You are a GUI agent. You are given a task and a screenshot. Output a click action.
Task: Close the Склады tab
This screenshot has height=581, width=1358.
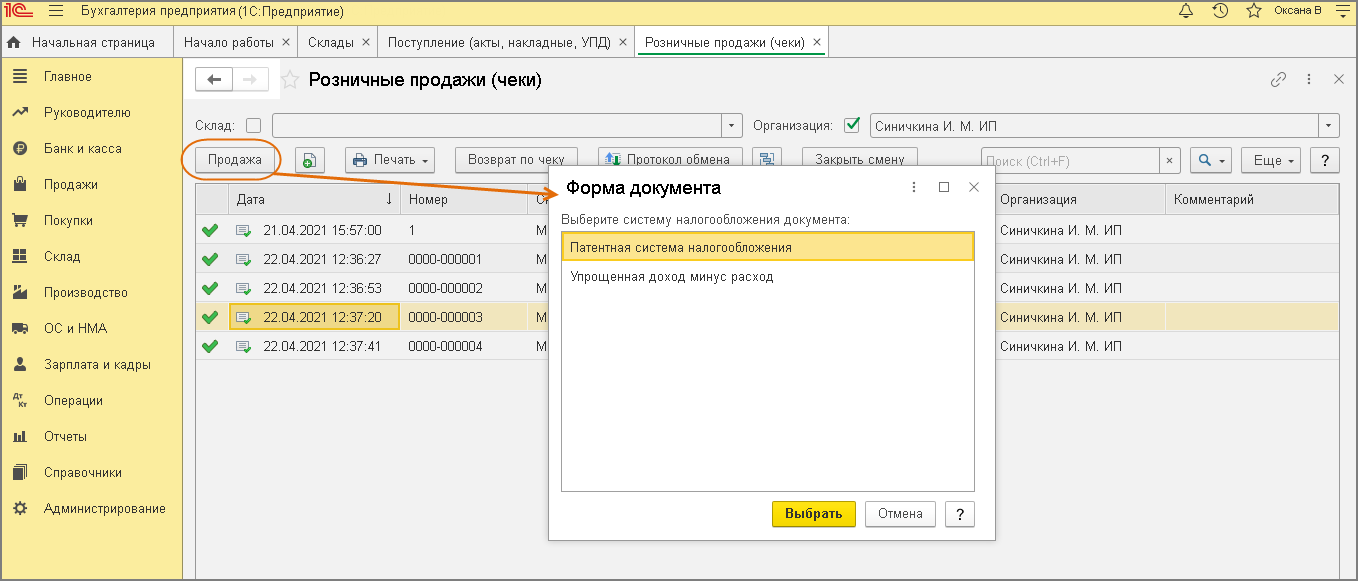coord(365,43)
